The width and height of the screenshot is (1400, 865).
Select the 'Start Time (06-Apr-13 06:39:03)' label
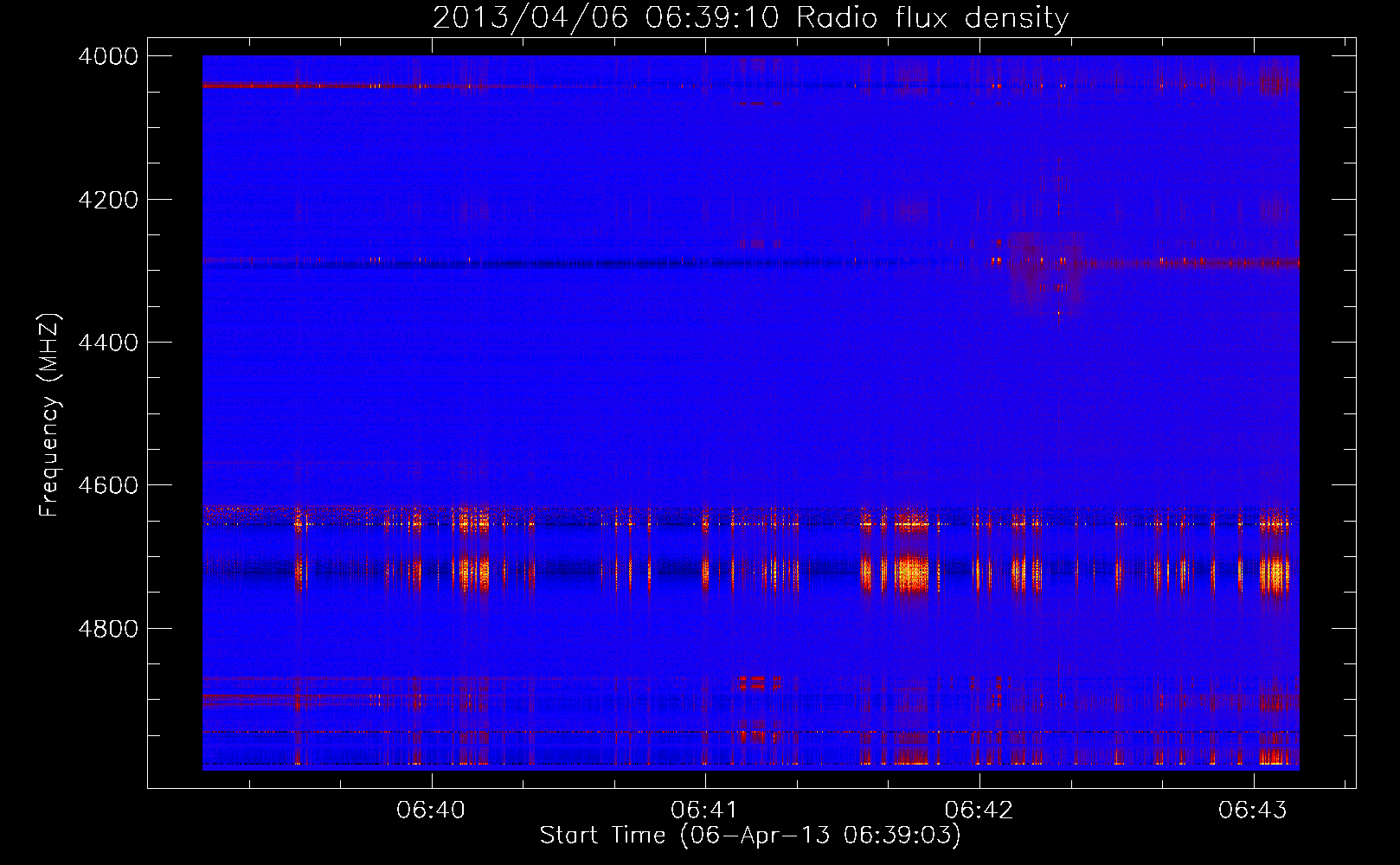point(750,836)
